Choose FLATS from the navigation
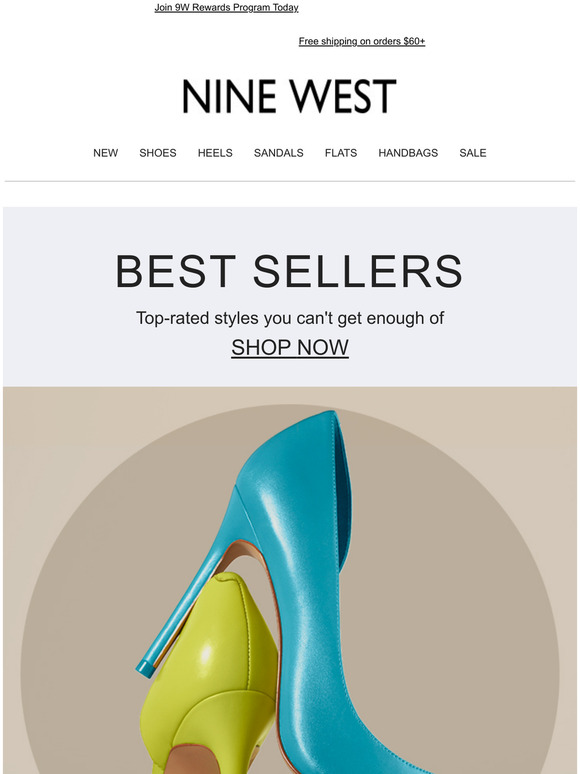This screenshot has height=774, width=580. coord(341,153)
